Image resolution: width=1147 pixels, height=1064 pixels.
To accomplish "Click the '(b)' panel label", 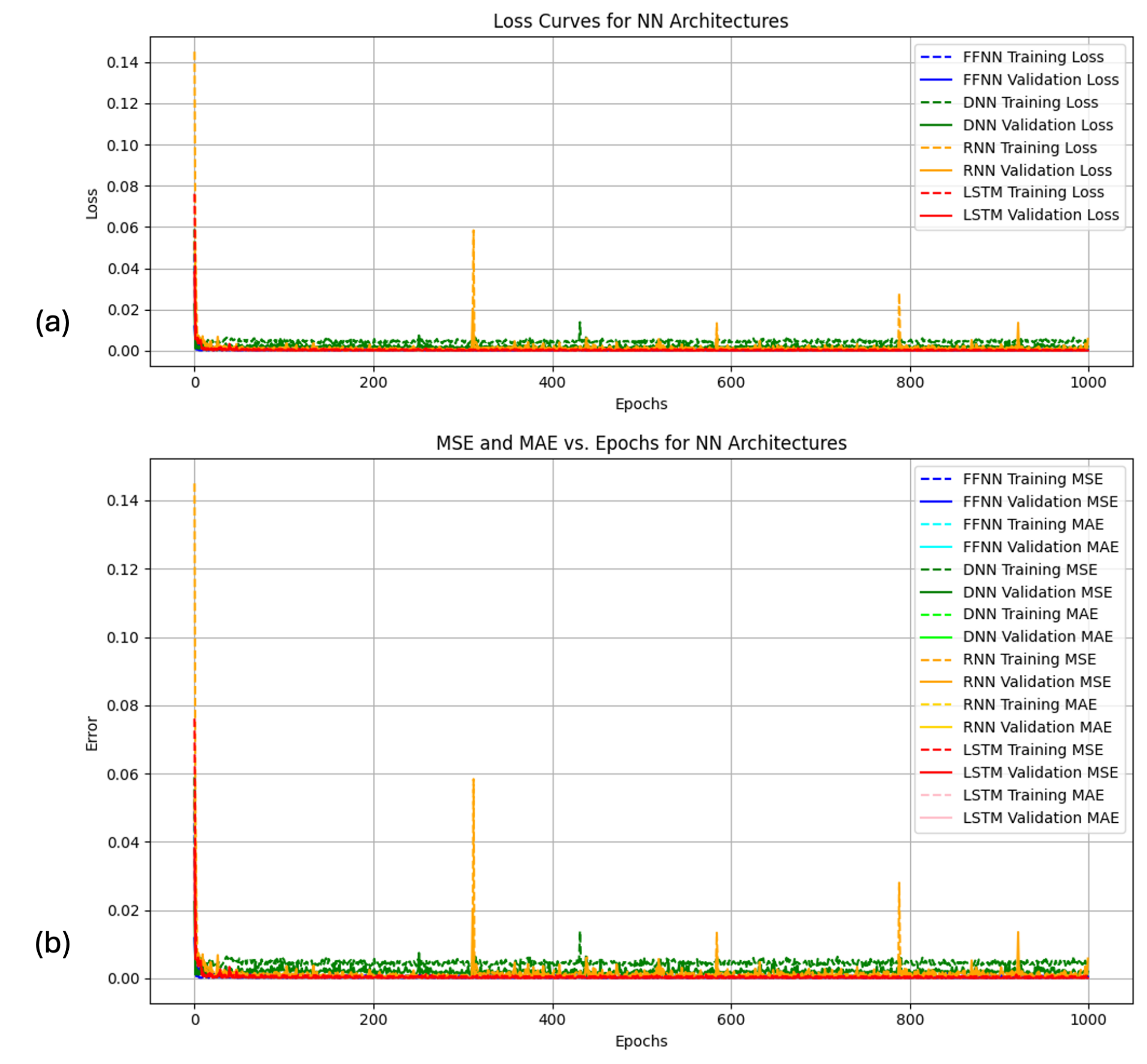I will click(x=53, y=943).
